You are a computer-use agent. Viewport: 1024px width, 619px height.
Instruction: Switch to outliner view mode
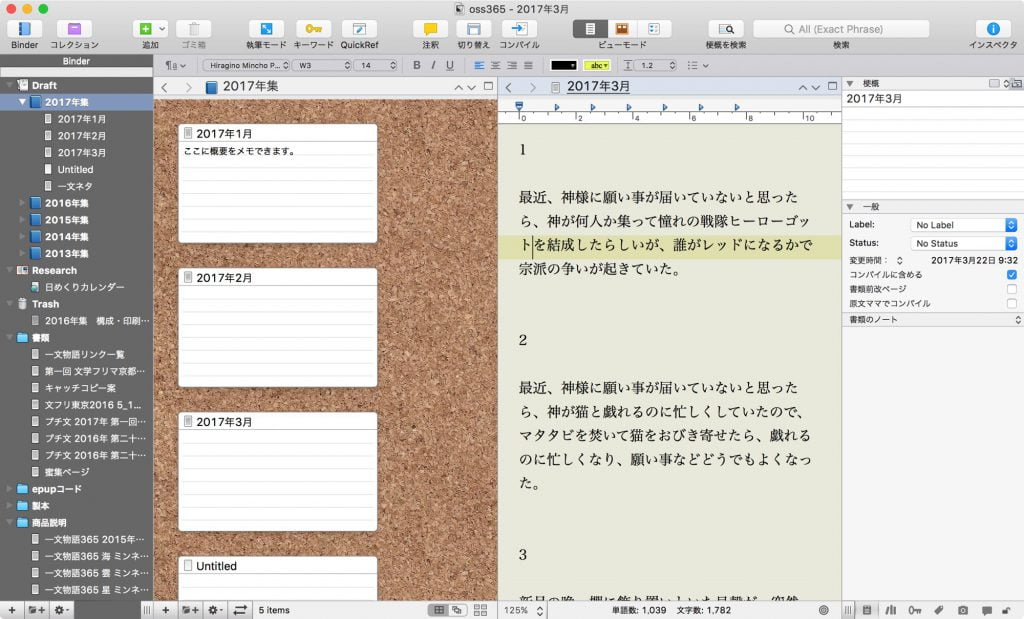pyautogui.click(x=654, y=29)
